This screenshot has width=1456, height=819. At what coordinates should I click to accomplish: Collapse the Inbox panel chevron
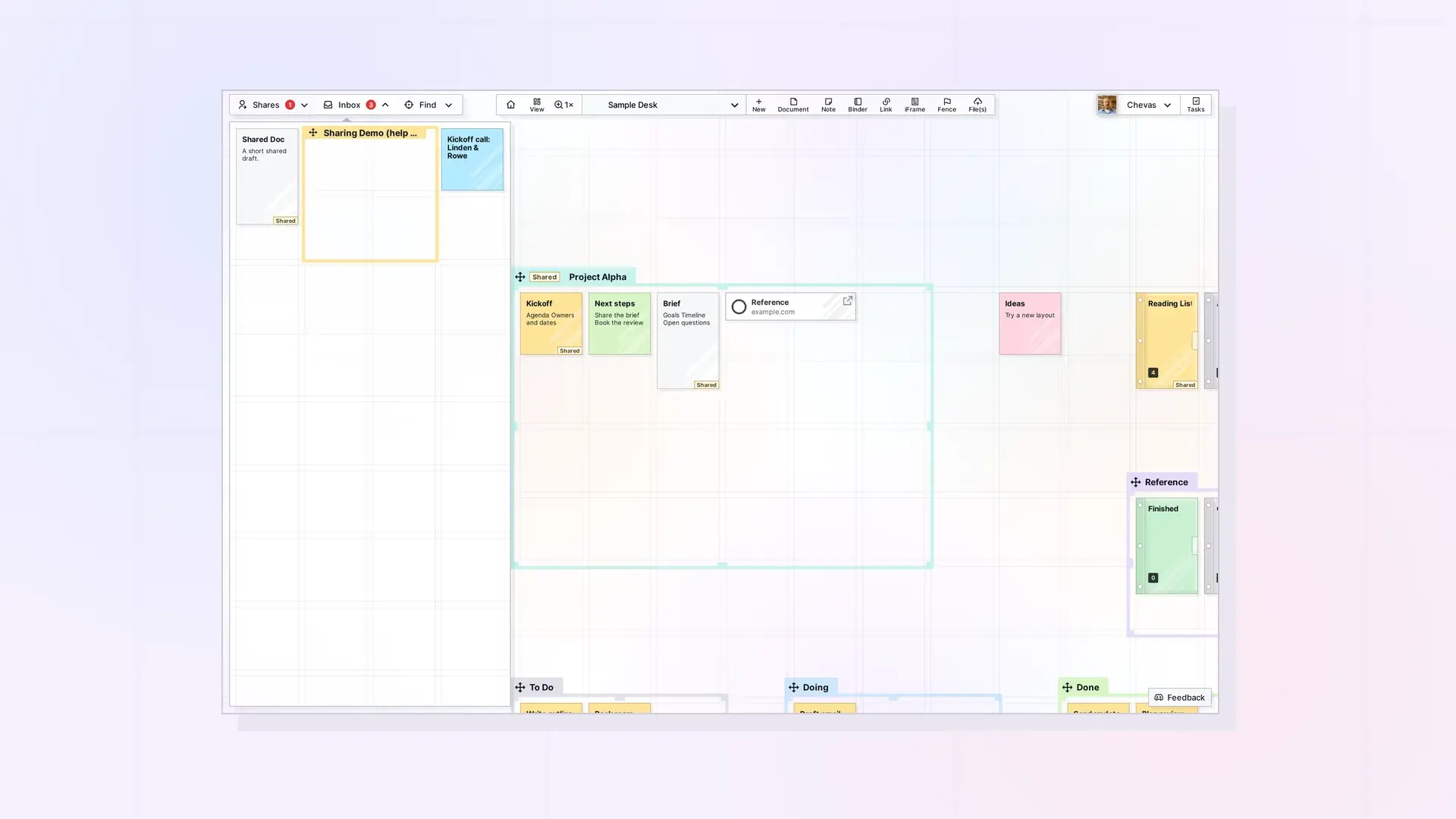tap(385, 105)
